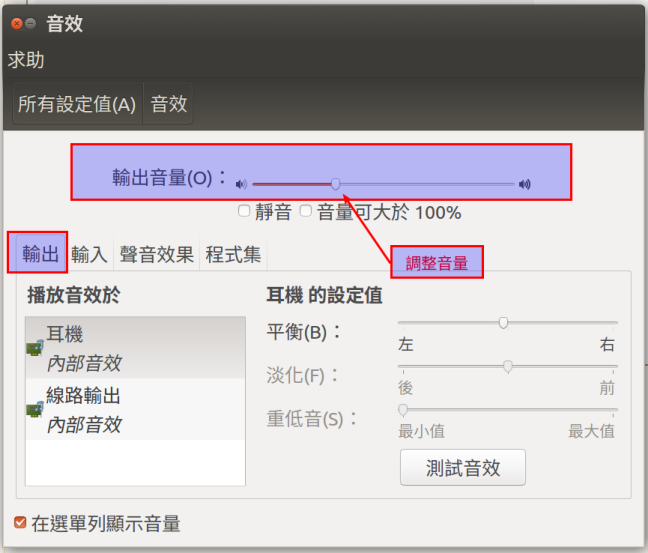
Task: Enable the 靜音 mute checkbox
Action: 244,211
